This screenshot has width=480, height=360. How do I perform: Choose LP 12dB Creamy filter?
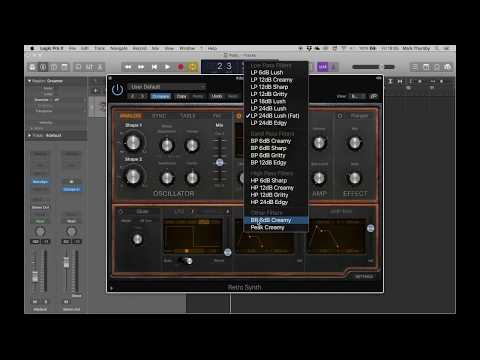(275, 80)
